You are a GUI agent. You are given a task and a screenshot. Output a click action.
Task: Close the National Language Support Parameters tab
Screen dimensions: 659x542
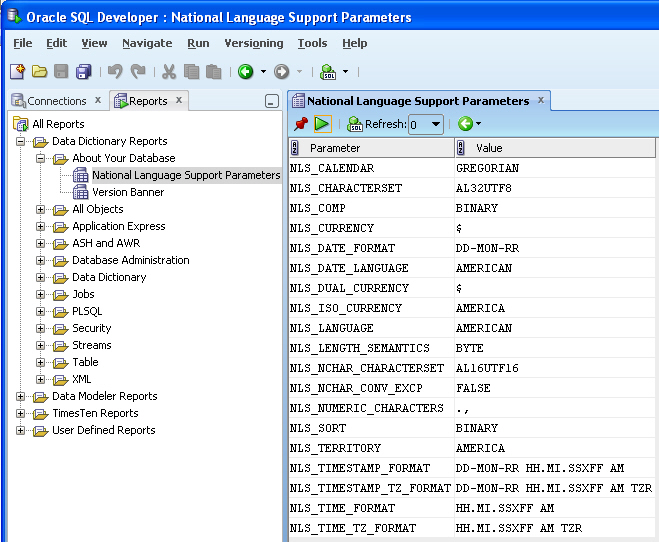pos(541,100)
